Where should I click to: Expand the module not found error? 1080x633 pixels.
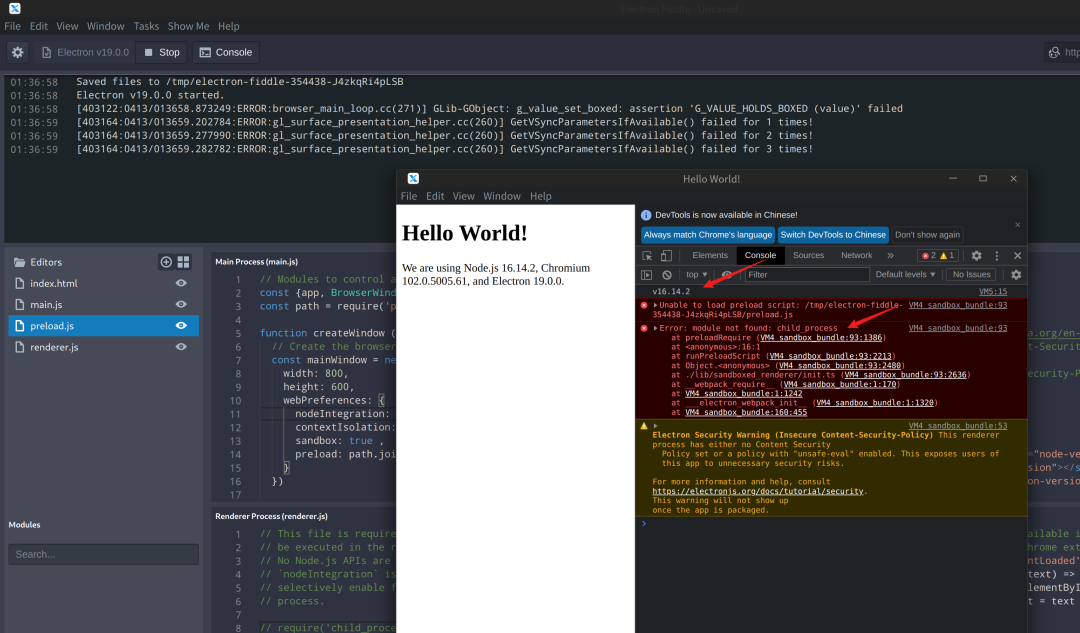click(655, 329)
